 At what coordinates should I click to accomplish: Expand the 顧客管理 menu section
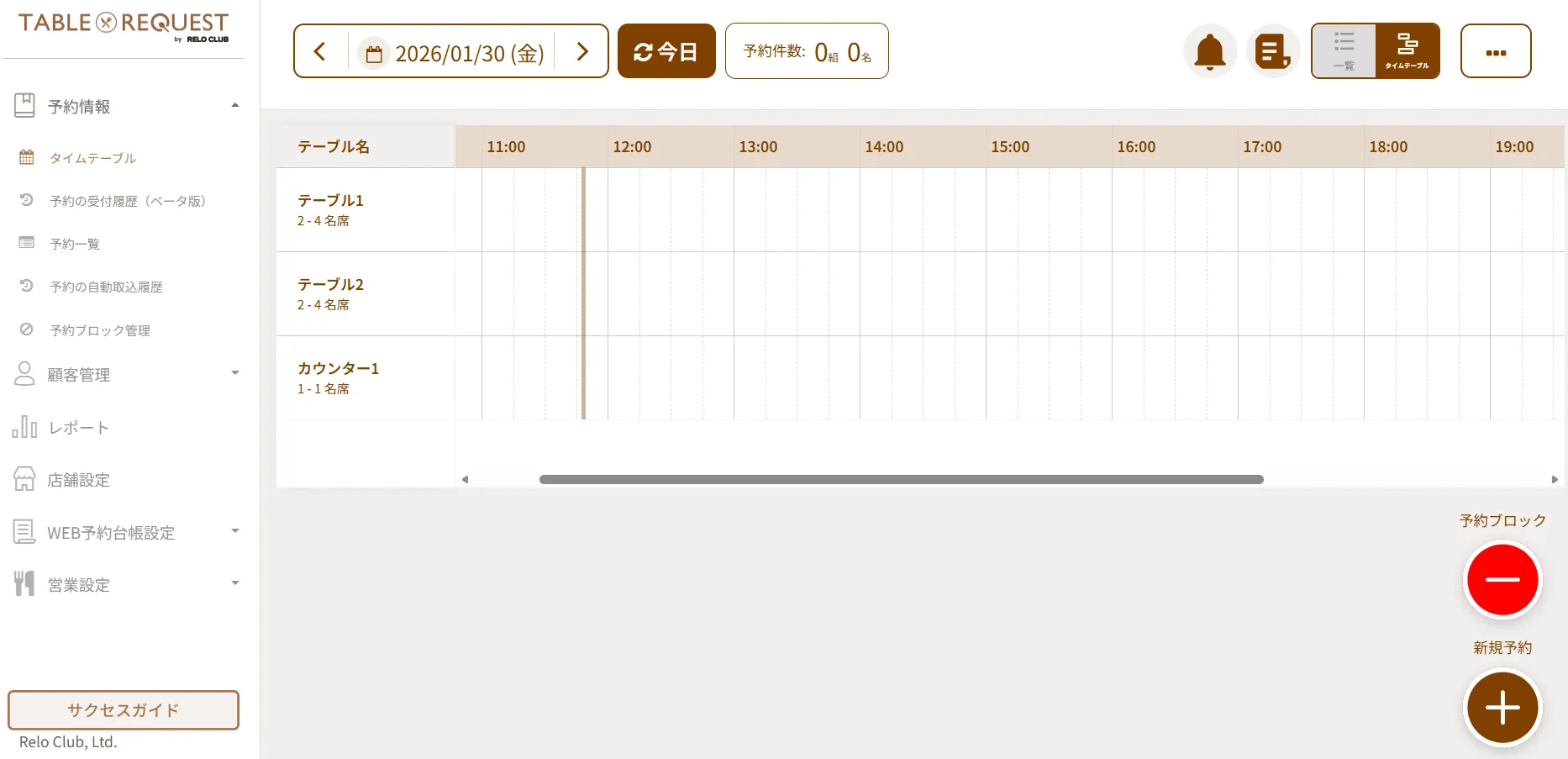pos(234,373)
